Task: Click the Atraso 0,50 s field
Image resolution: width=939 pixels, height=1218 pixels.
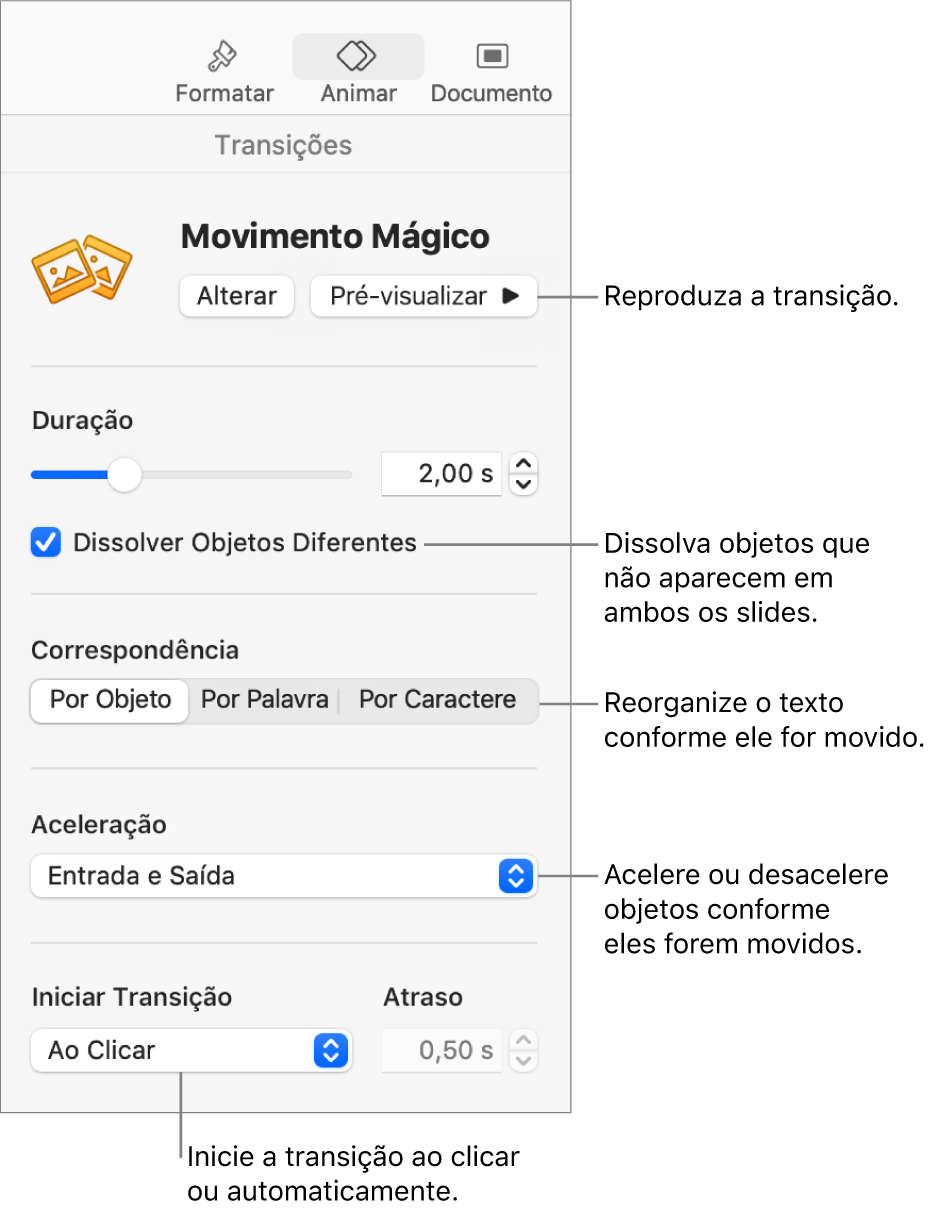Action: (x=441, y=1051)
